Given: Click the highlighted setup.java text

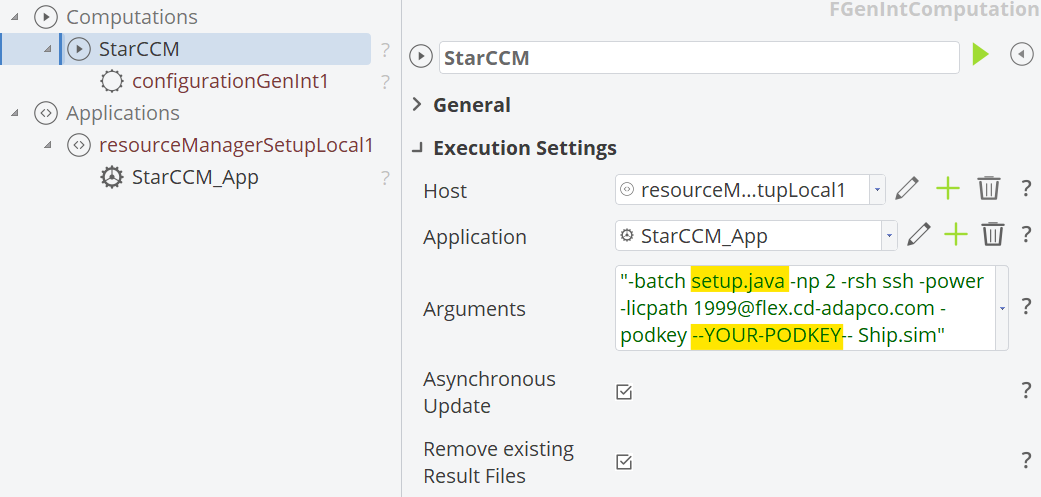Looking at the screenshot, I should tap(740, 281).
